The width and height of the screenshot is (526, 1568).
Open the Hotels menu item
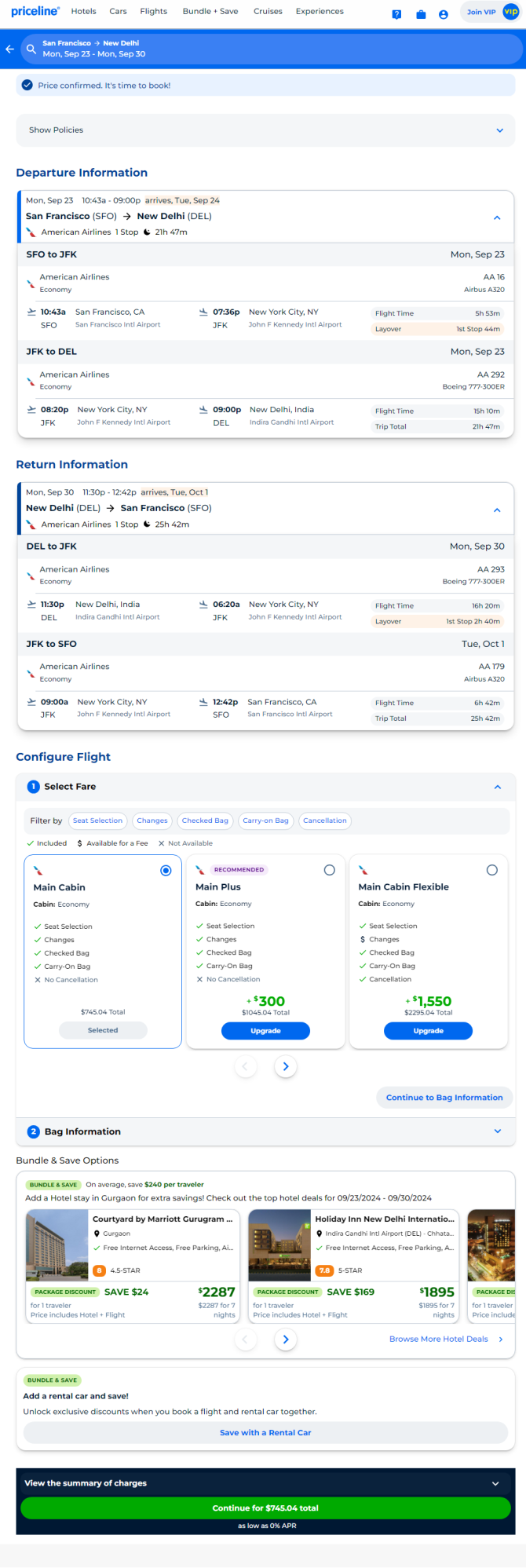[x=83, y=12]
